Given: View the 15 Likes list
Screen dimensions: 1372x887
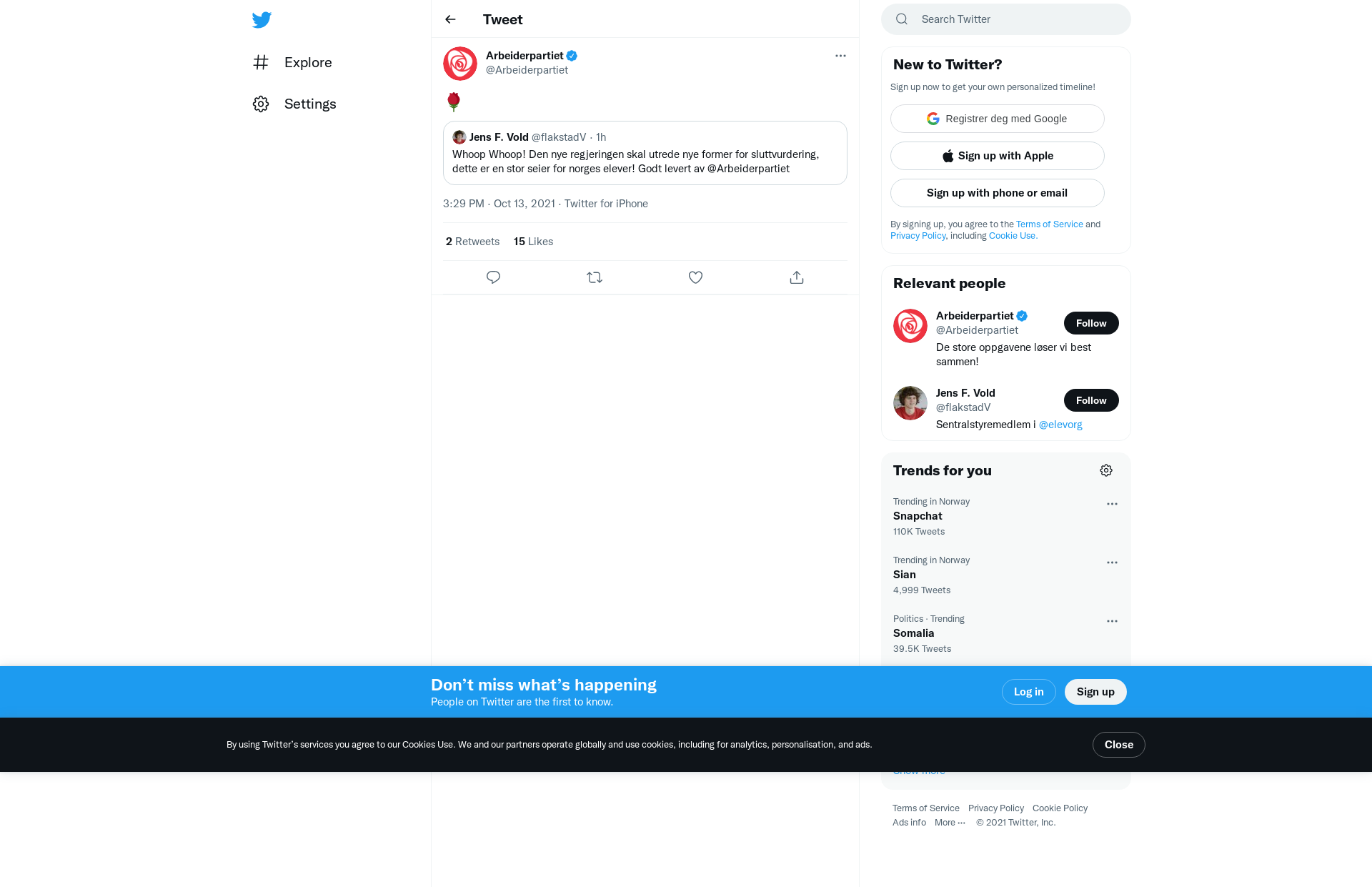Looking at the screenshot, I should pos(533,242).
